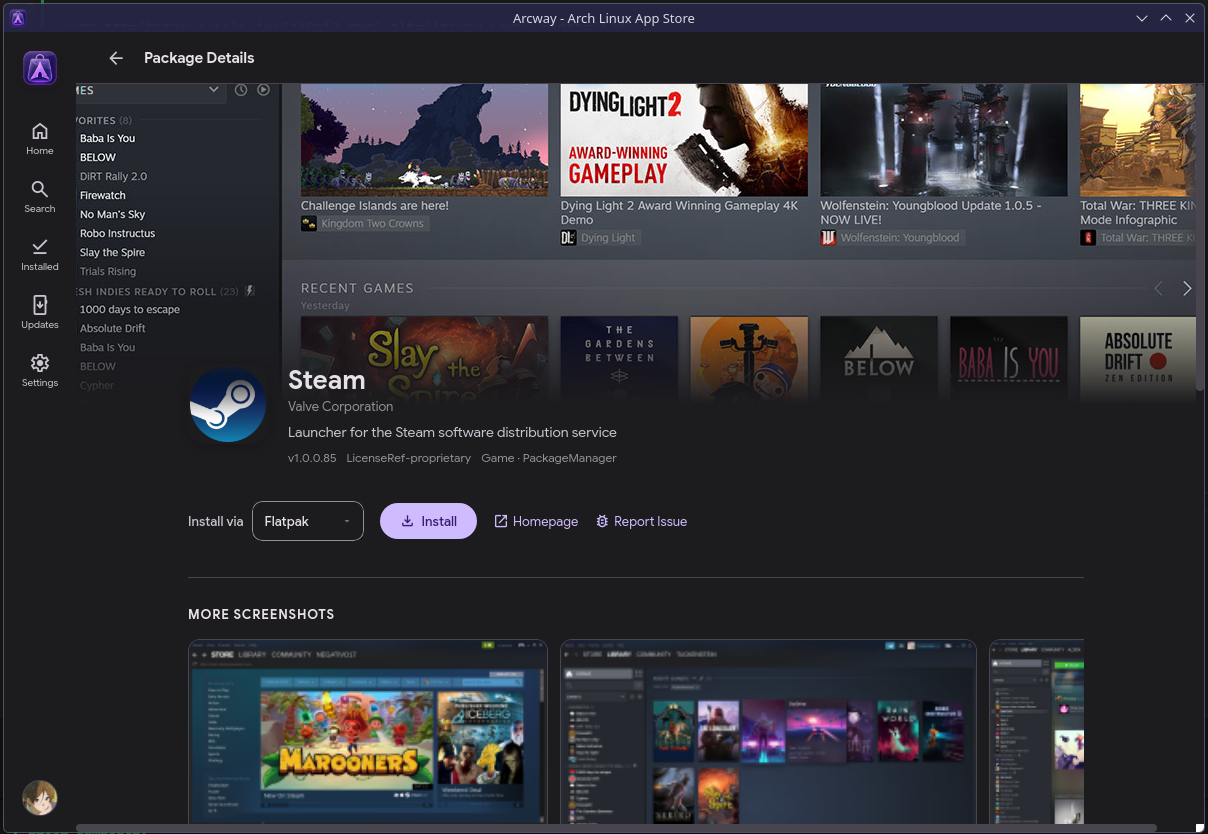Install the Steam package

click(428, 521)
